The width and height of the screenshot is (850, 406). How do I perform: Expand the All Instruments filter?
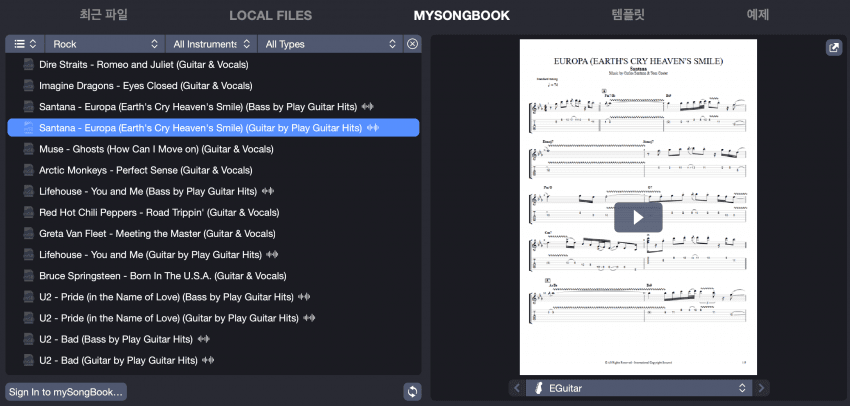(211, 44)
